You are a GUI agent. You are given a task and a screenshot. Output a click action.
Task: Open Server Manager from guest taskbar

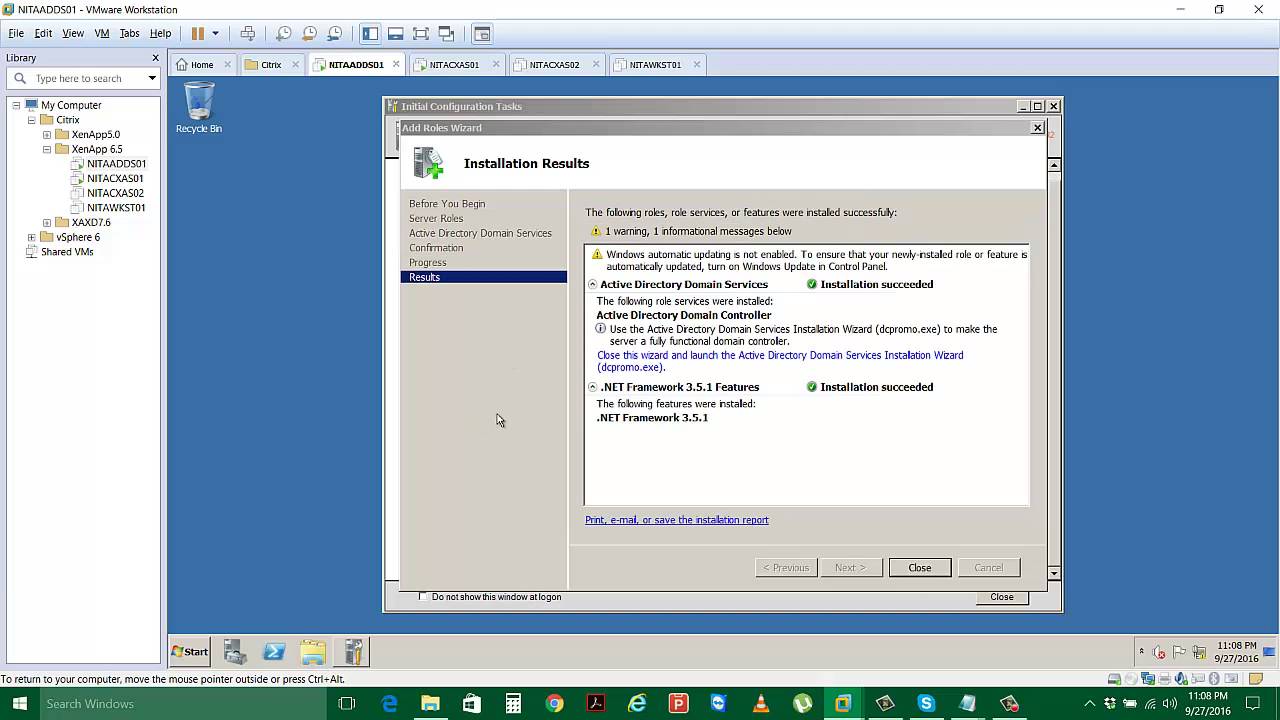click(x=235, y=652)
